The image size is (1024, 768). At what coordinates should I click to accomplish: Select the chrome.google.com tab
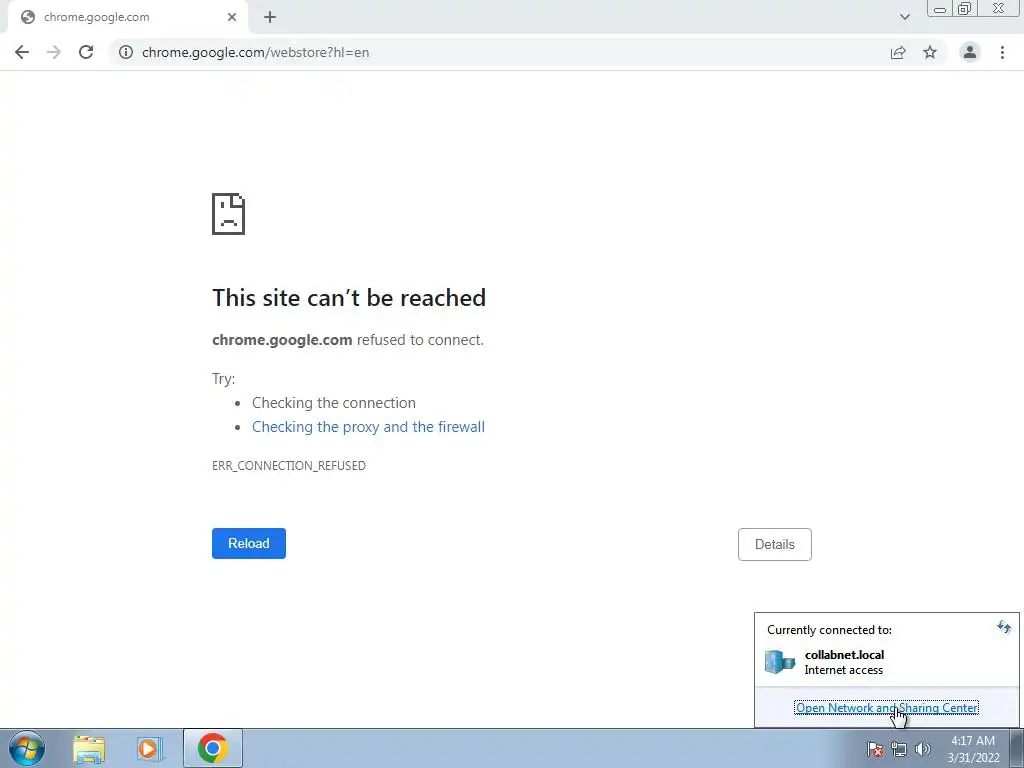127,17
